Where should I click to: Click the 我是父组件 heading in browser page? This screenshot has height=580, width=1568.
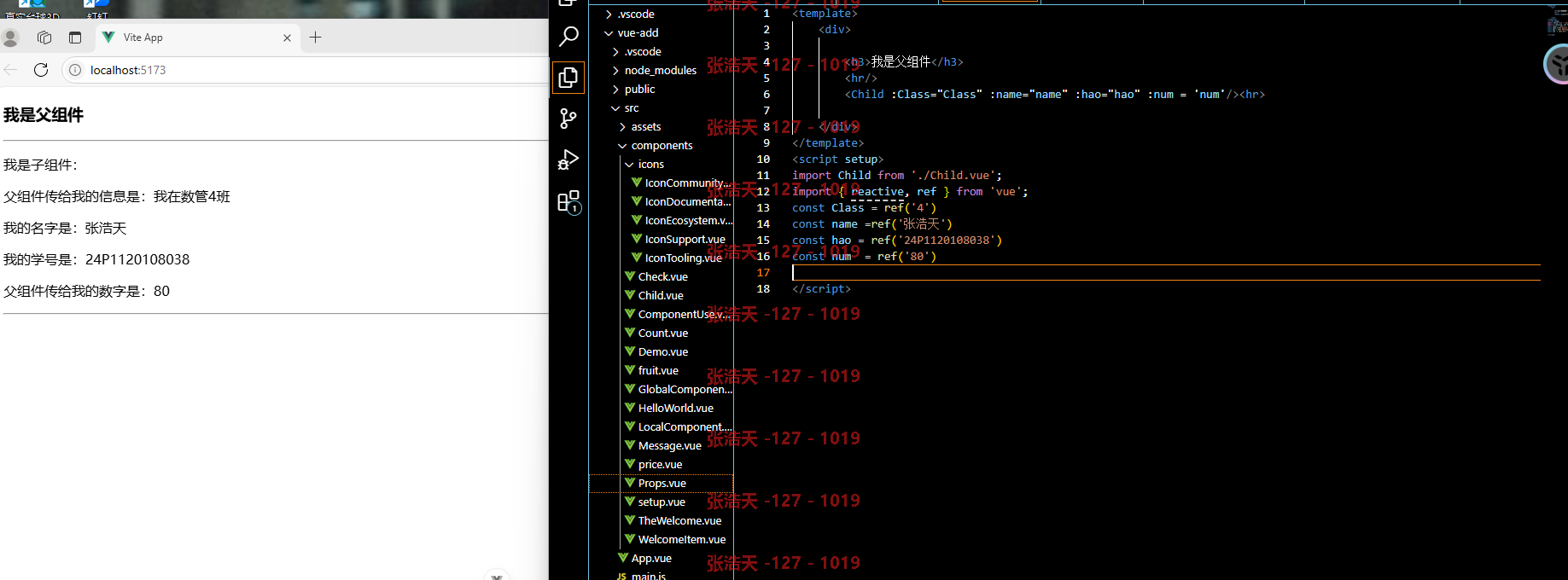[44, 115]
